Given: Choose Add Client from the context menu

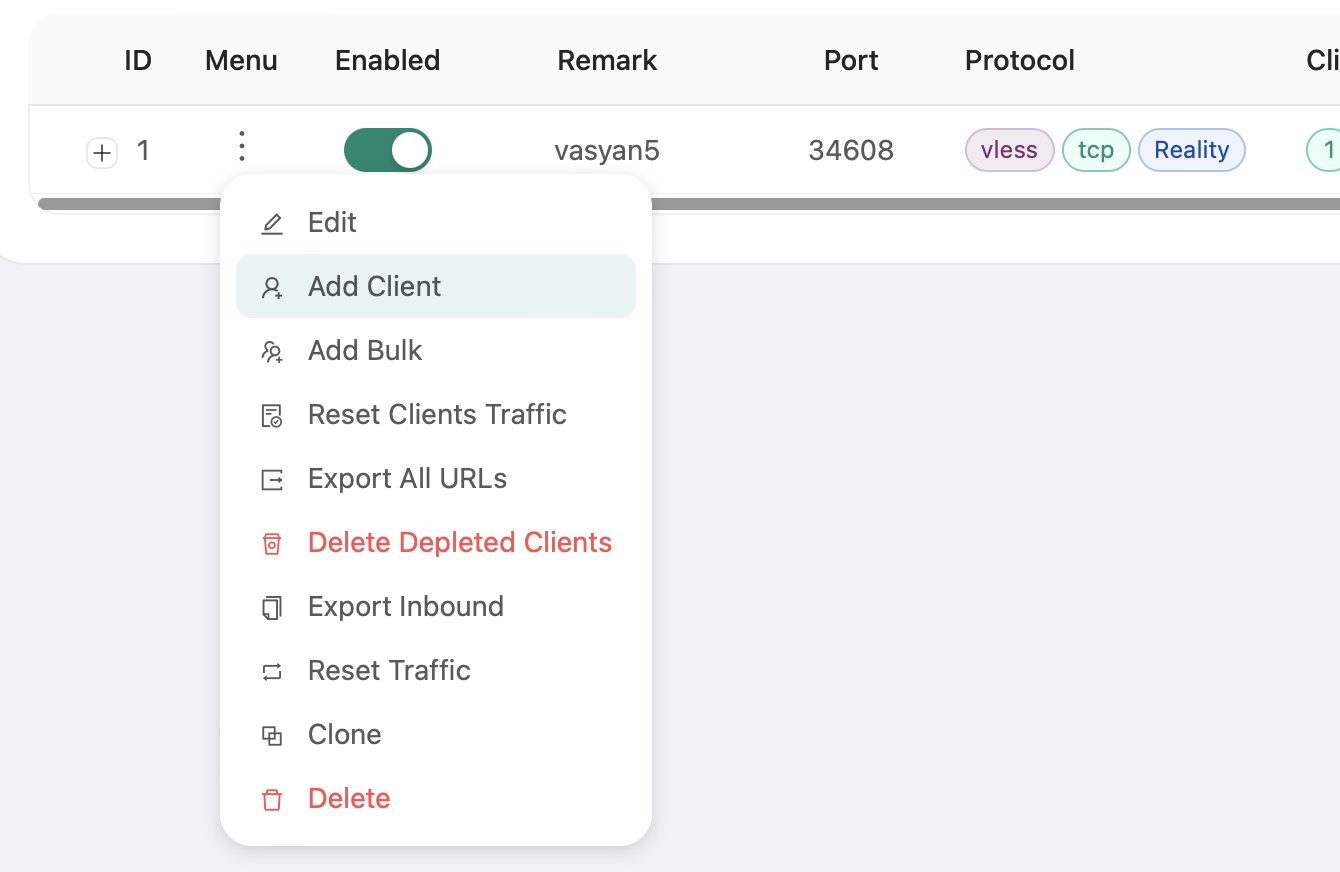Looking at the screenshot, I should point(374,287).
